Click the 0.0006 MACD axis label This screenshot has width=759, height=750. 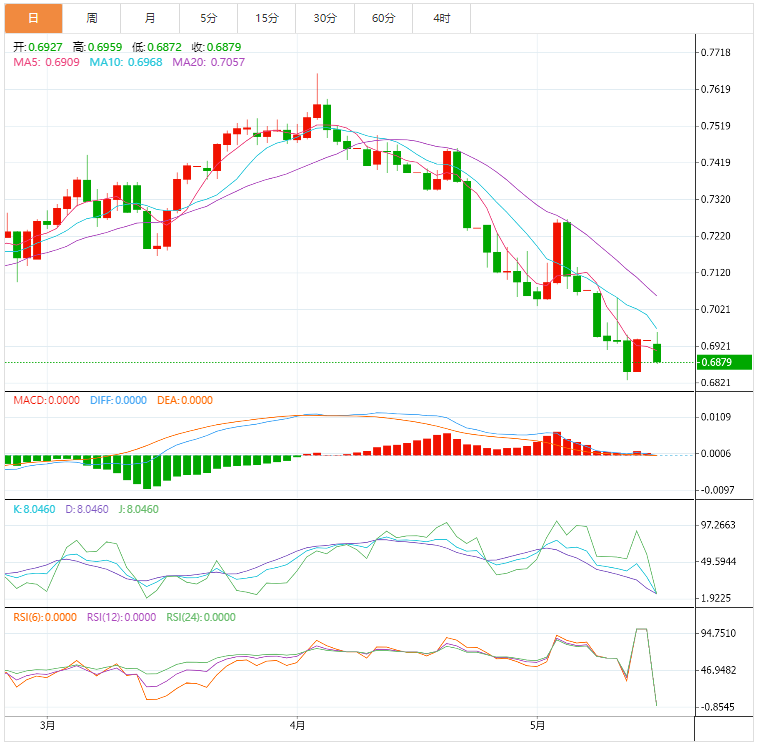pyautogui.click(x=715, y=453)
